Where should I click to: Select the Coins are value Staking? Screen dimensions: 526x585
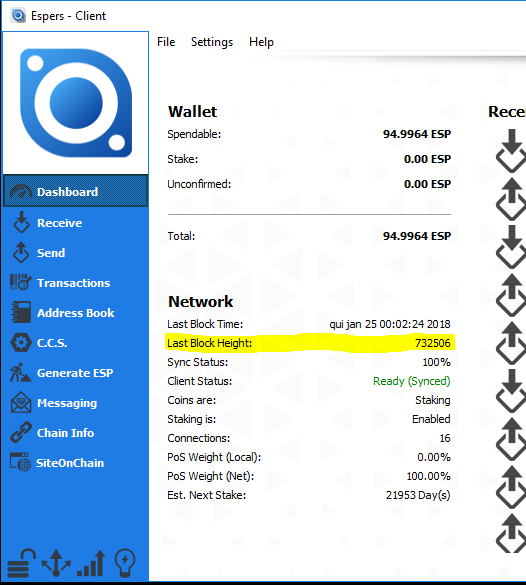tap(433, 400)
